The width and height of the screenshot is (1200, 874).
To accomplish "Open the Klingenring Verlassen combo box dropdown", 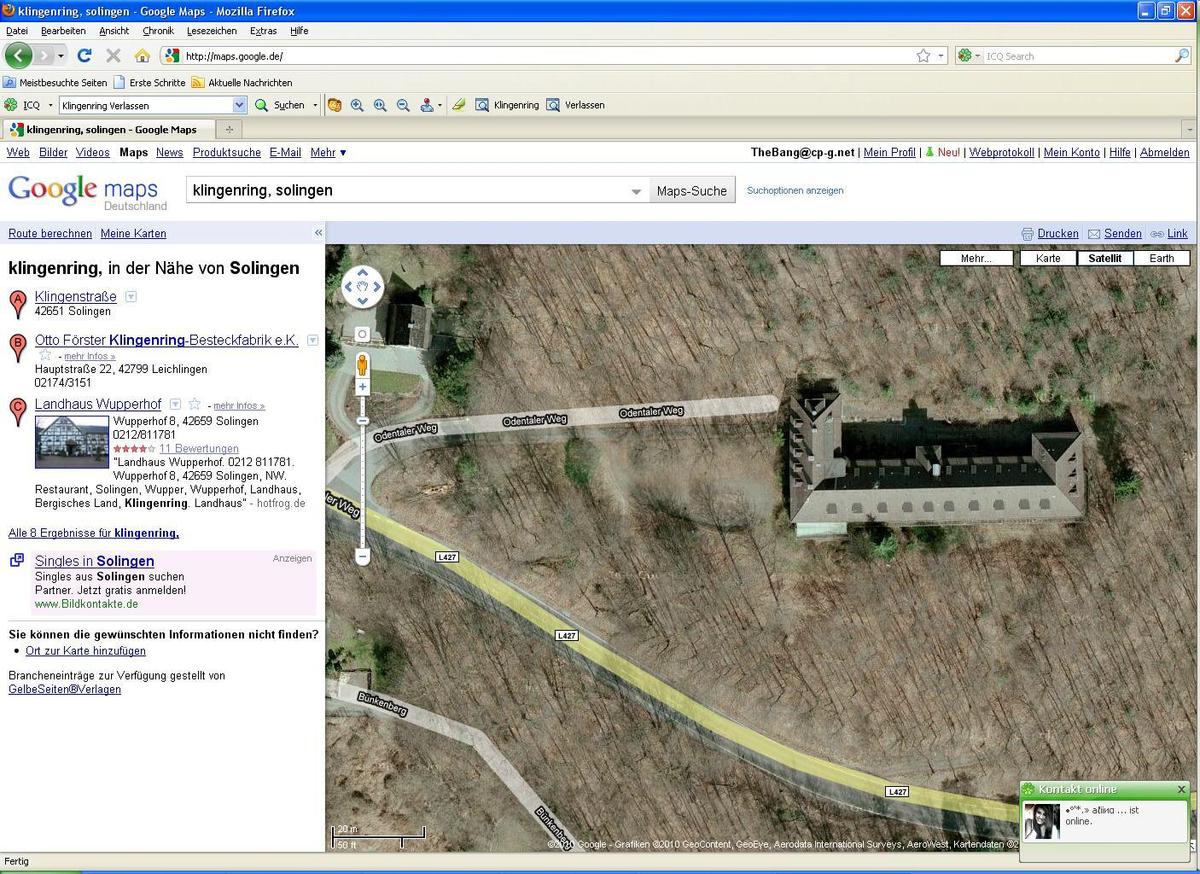I will [239, 105].
